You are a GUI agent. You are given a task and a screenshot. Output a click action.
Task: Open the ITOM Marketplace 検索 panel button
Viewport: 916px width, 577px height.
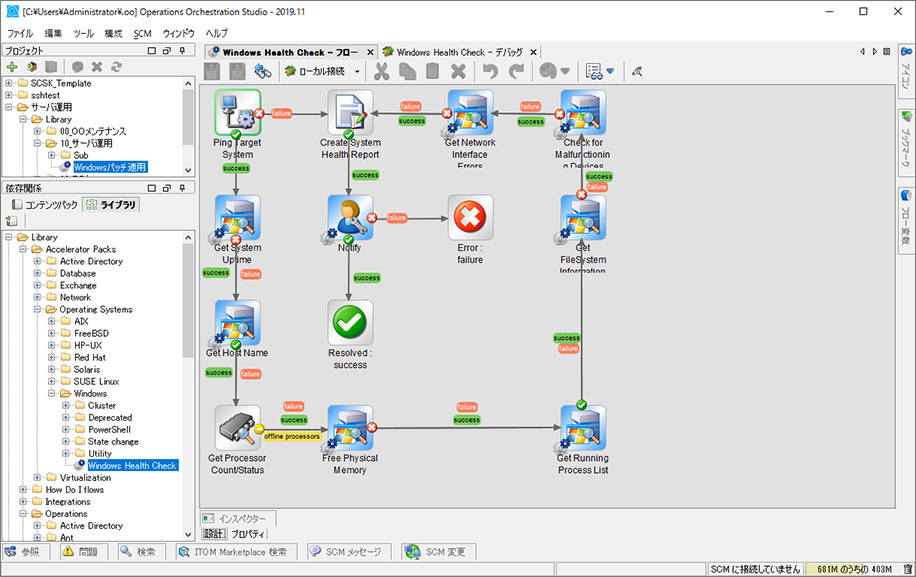pyautogui.click(x=235, y=552)
